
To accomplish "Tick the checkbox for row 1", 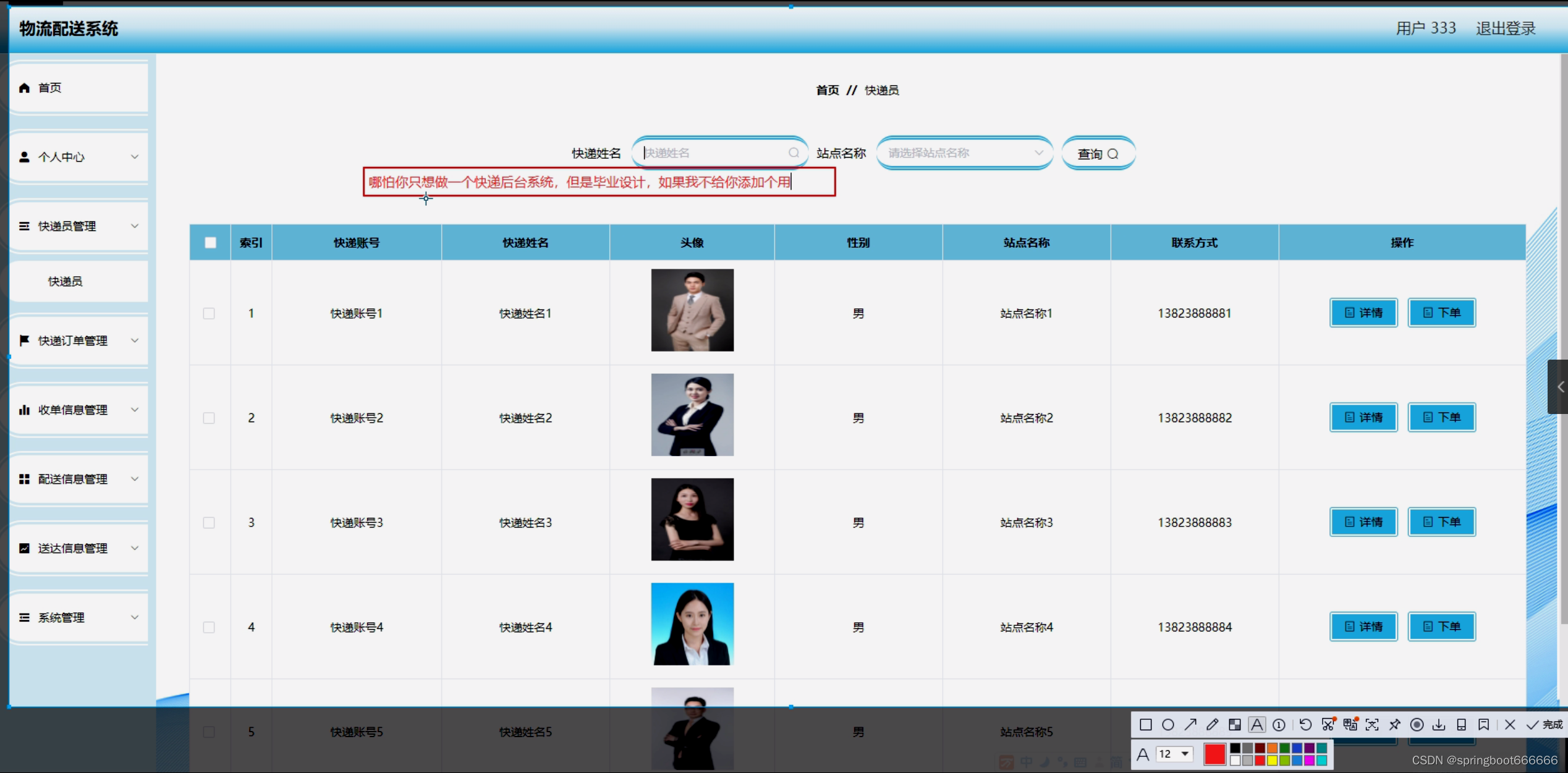I will (x=209, y=313).
